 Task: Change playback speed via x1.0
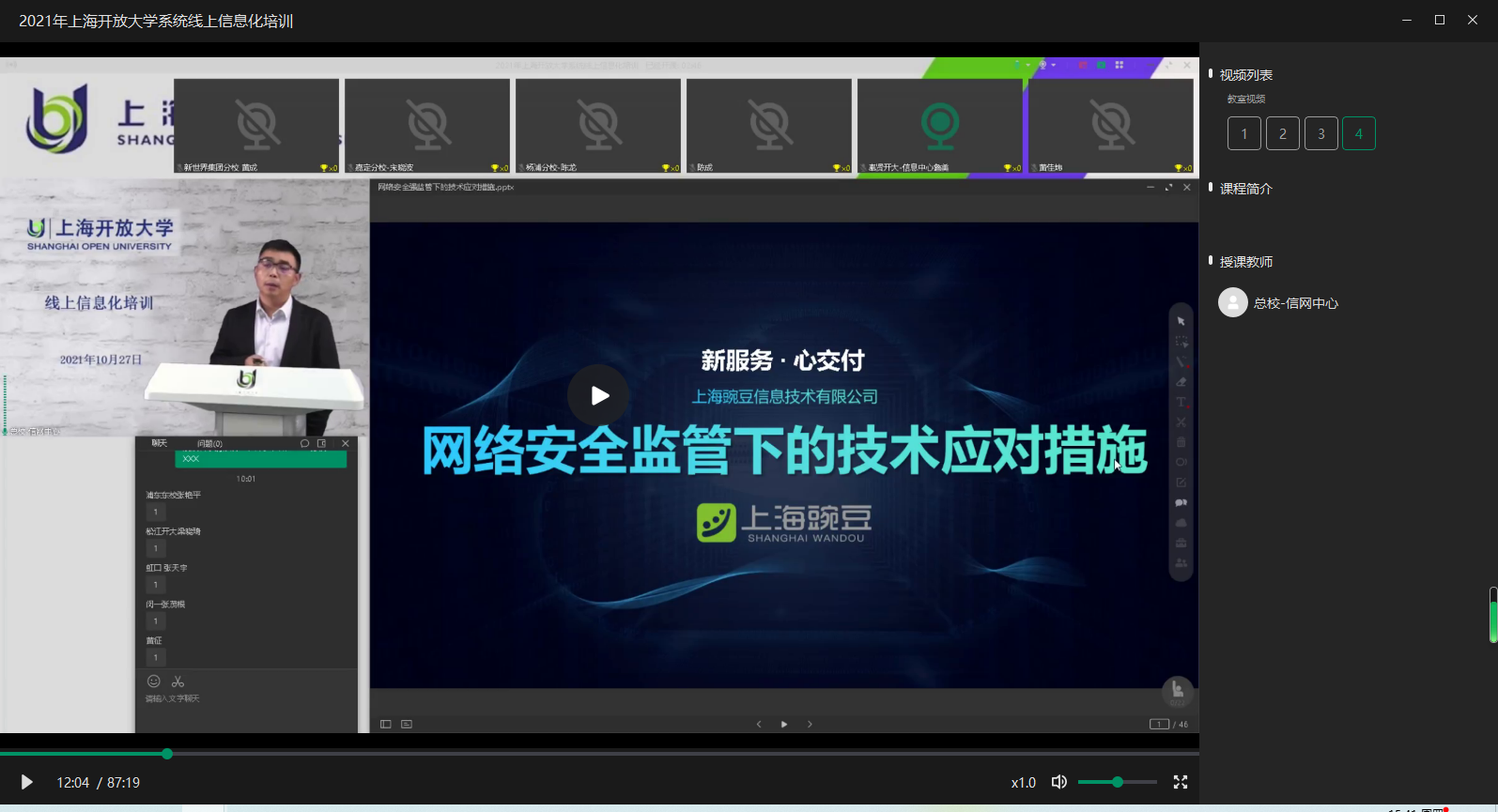(x=1024, y=783)
